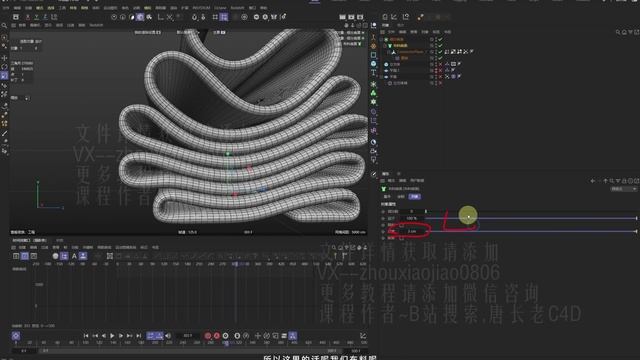This screenshot has width=640, height=360.
Task: Click the purple icon at far left of playback bar
Action: click(16, 336)
